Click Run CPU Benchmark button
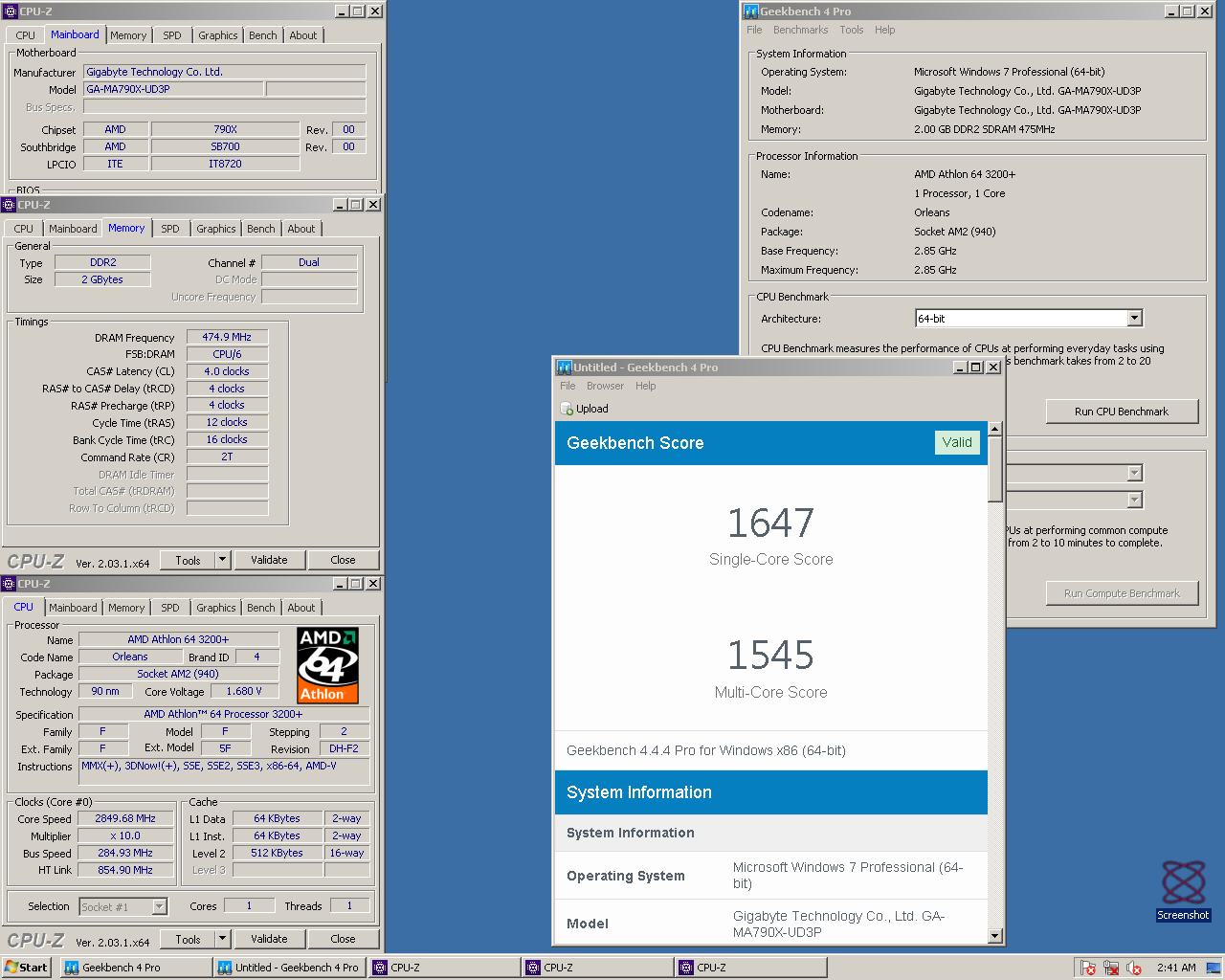The image size is (1225, 980). pos(1122,412)
